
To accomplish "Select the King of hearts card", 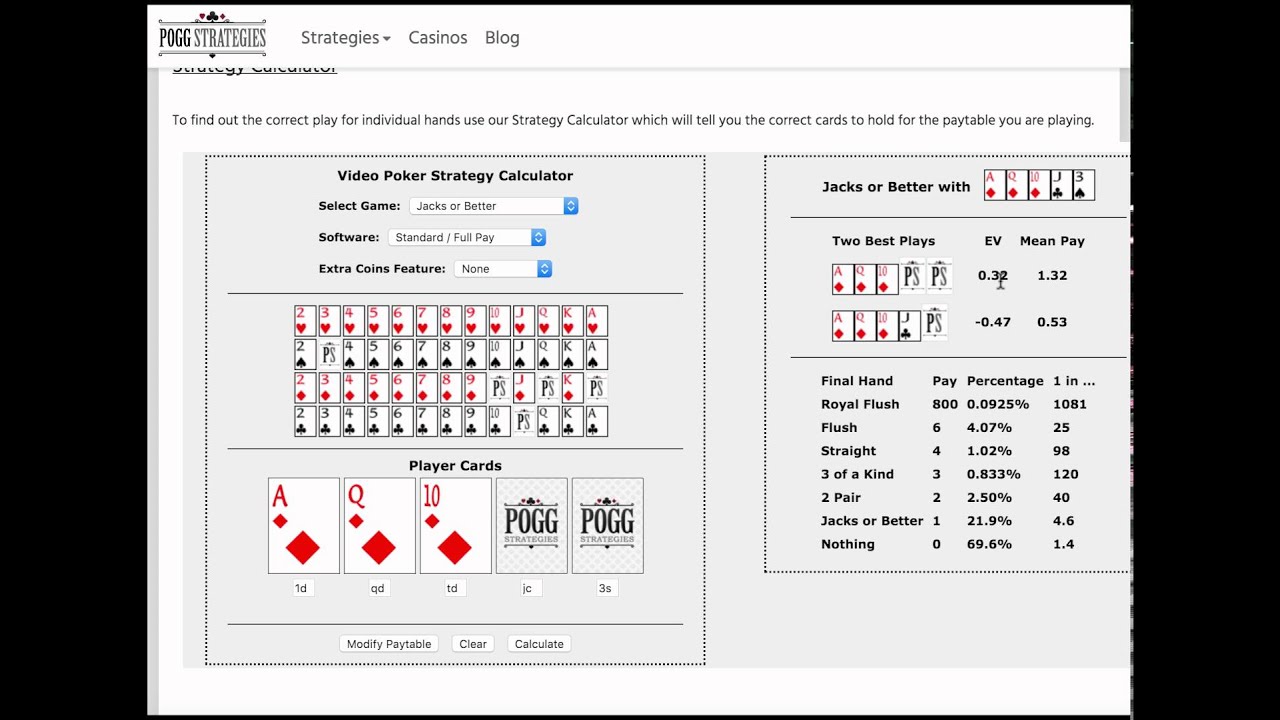I will click(x=572, y=321).
